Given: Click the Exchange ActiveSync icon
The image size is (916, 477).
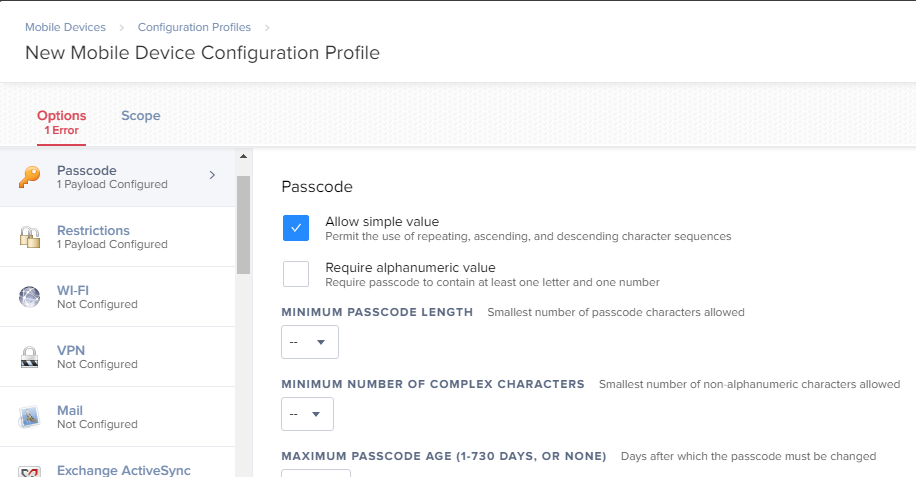Looking at the screenshot, I should 29,471.
